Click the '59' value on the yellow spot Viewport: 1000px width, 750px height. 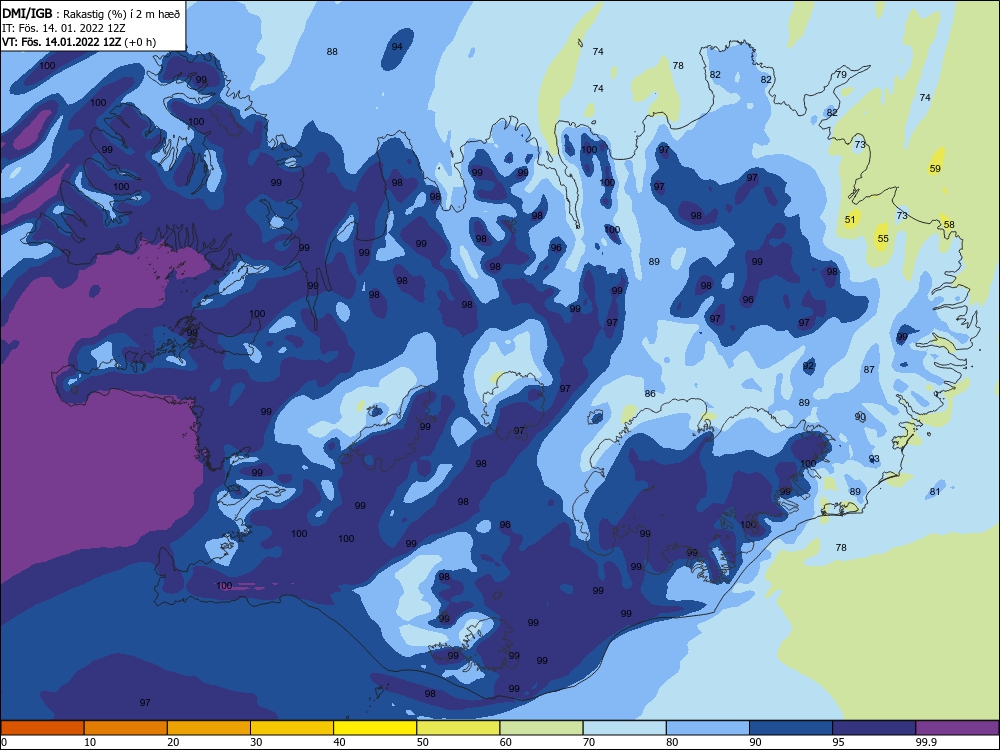point(935,169)
